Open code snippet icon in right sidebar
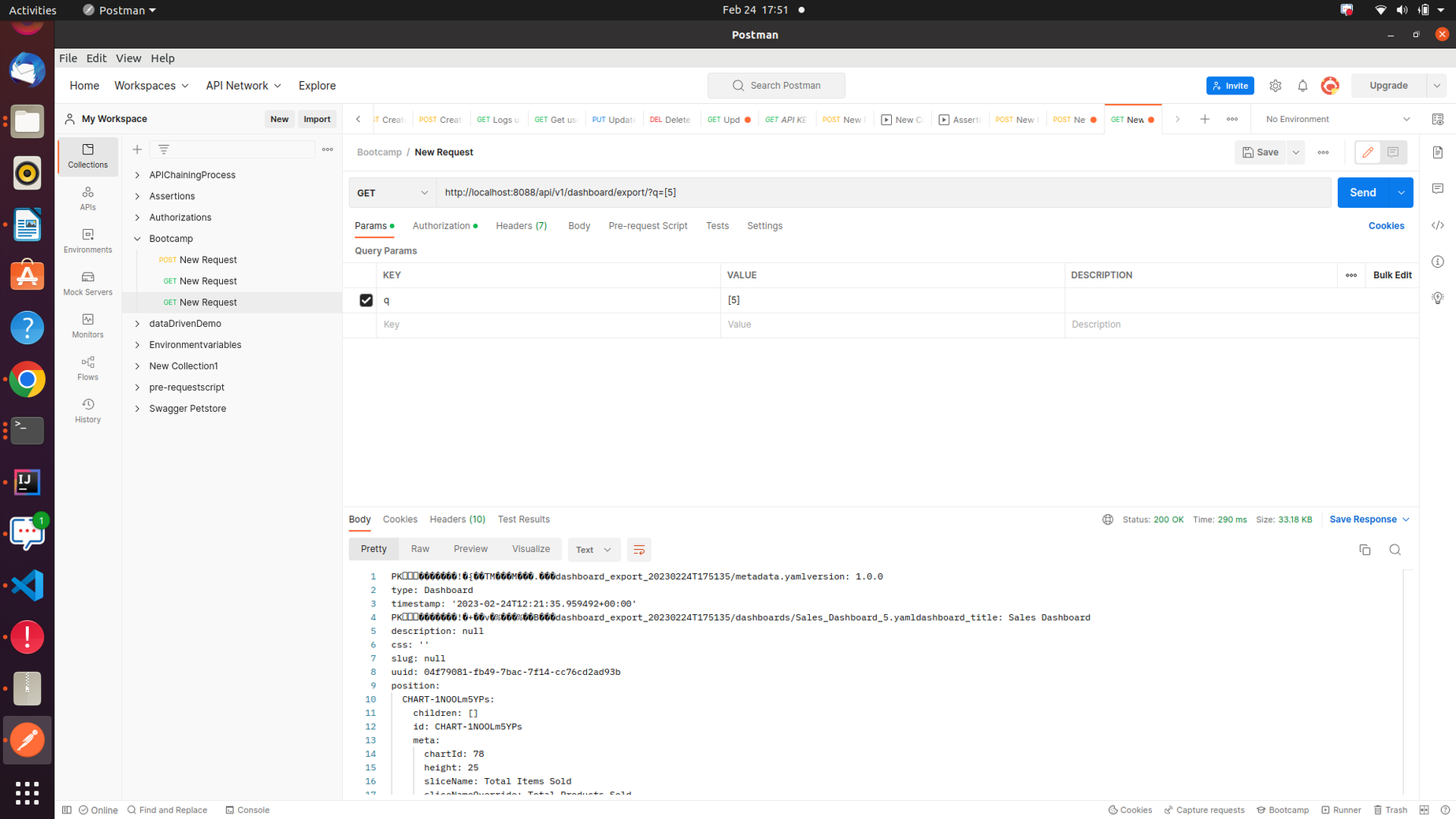The image size is (1456, 819). tap(1437, 225)
